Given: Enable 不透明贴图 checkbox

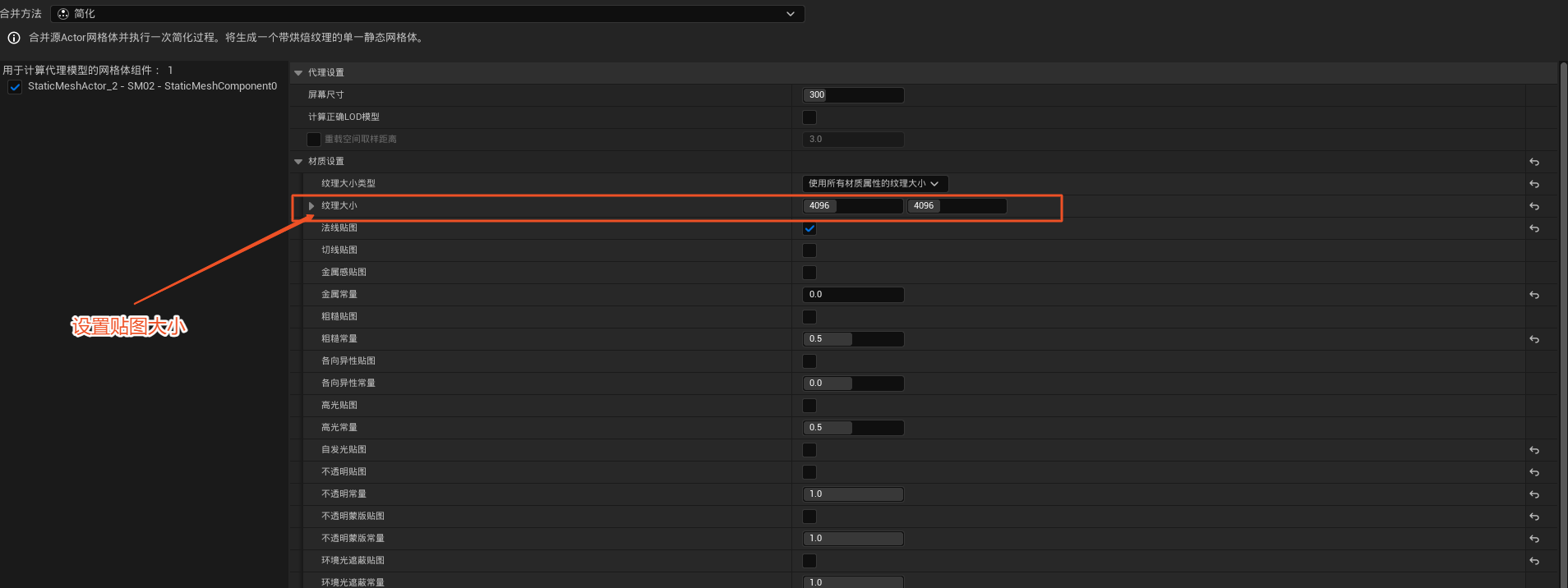Looking at the screenshot, I should coord(809,472).
